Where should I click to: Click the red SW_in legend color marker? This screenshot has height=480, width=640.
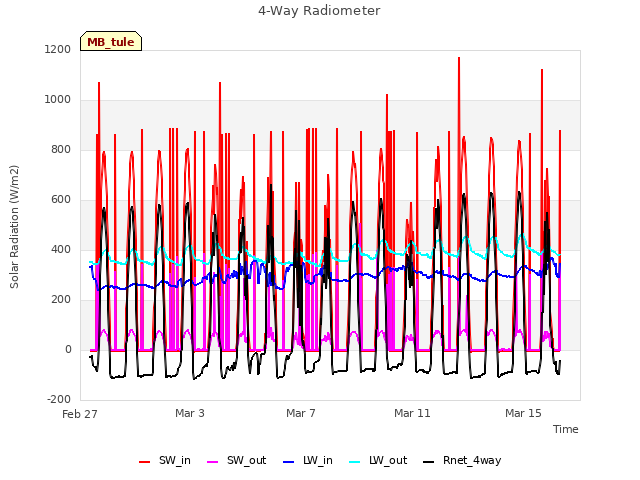144,462
